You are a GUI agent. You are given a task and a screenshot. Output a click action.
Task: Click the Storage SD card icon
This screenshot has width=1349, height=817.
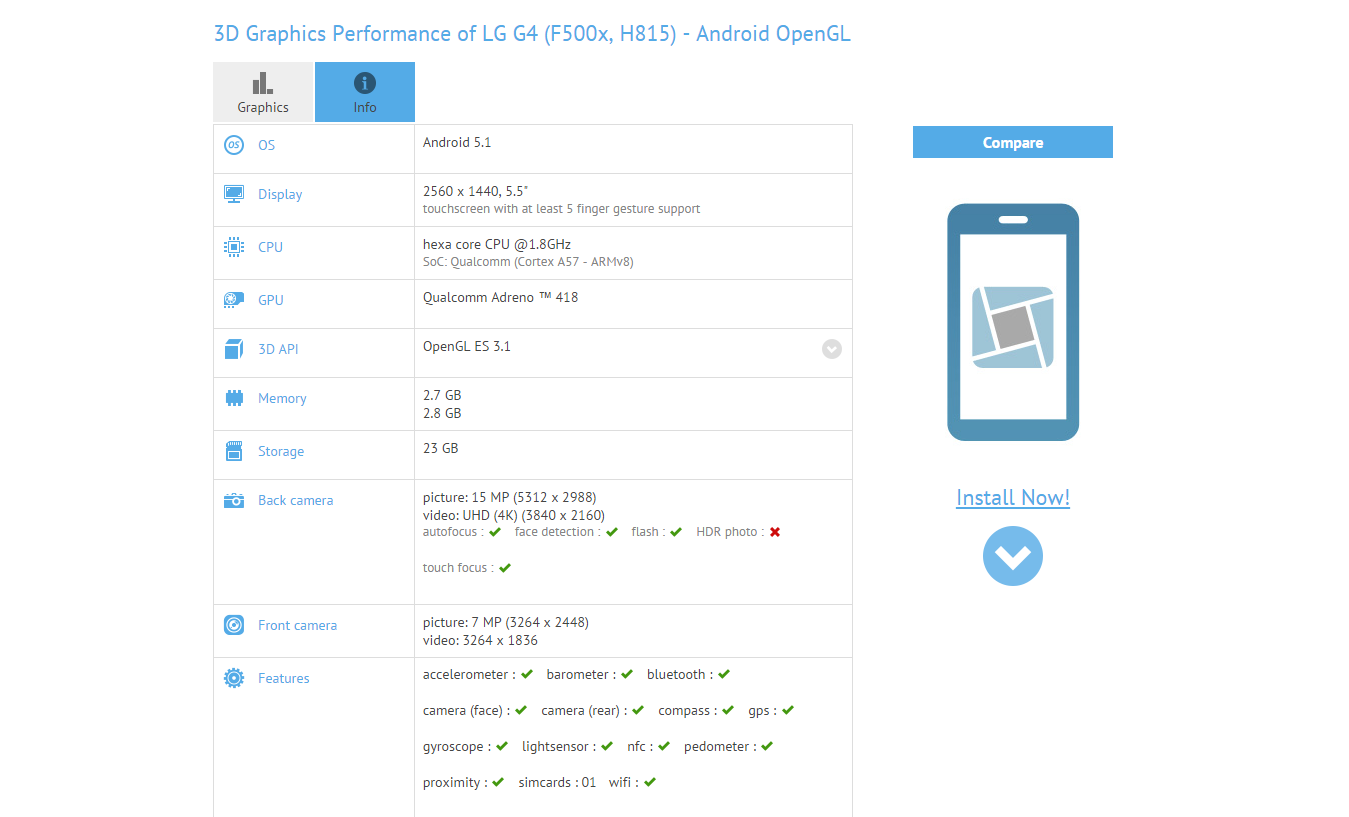coord(234,451)
